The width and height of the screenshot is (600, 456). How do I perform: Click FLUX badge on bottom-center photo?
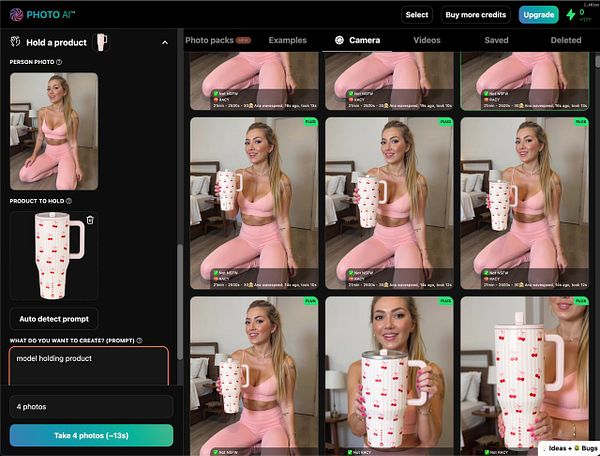445,301
